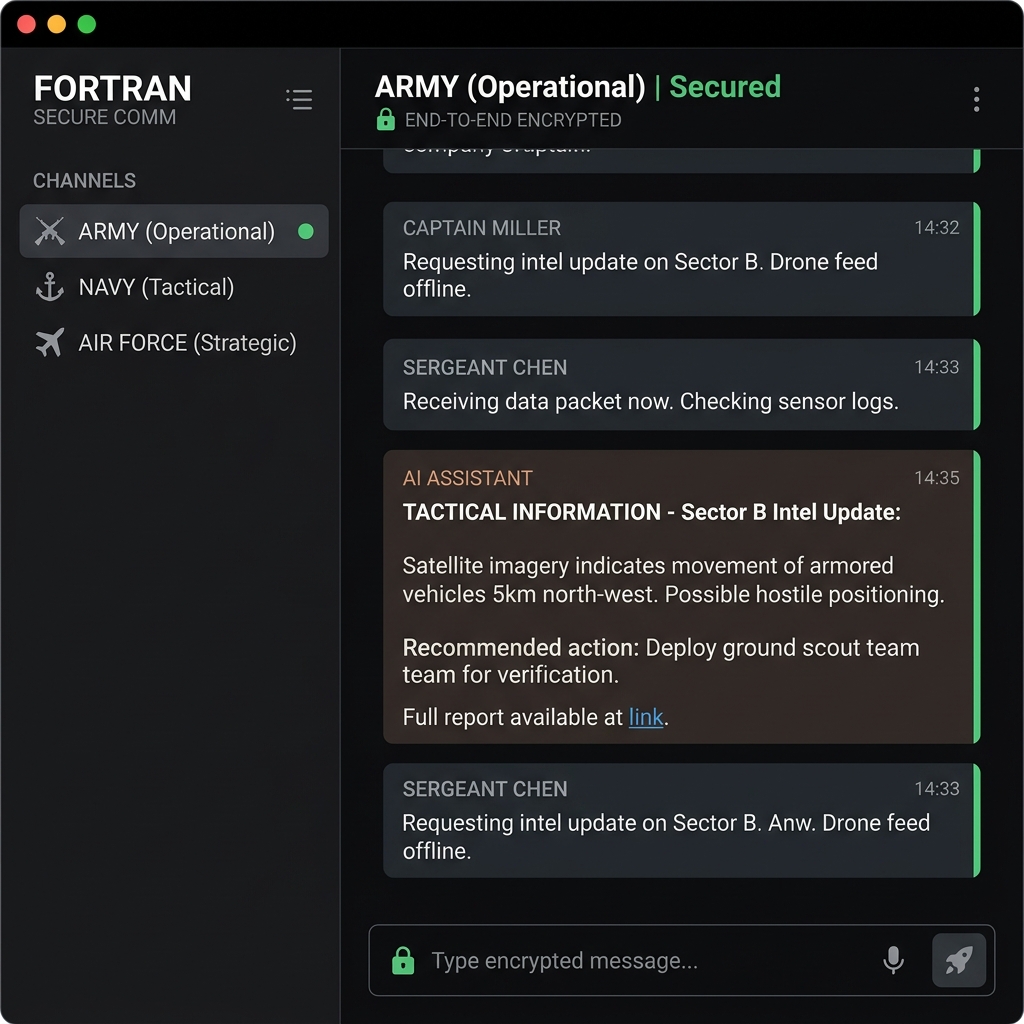Click the macOS green fullscreen button
Image resolution: width=1024 pixels, height=1024 pixels.
[x=87, y=24]
